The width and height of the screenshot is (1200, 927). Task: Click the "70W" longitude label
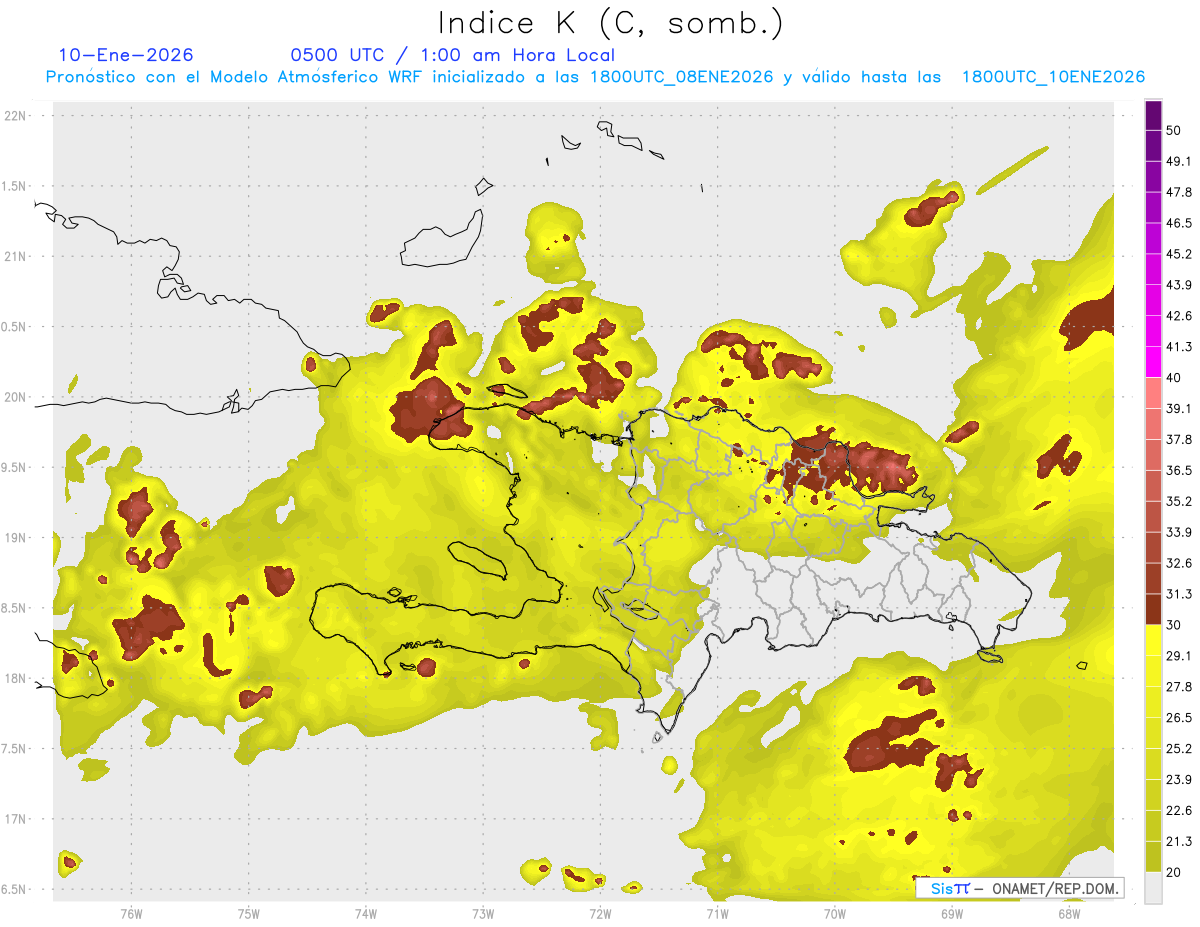click(834, 914)
